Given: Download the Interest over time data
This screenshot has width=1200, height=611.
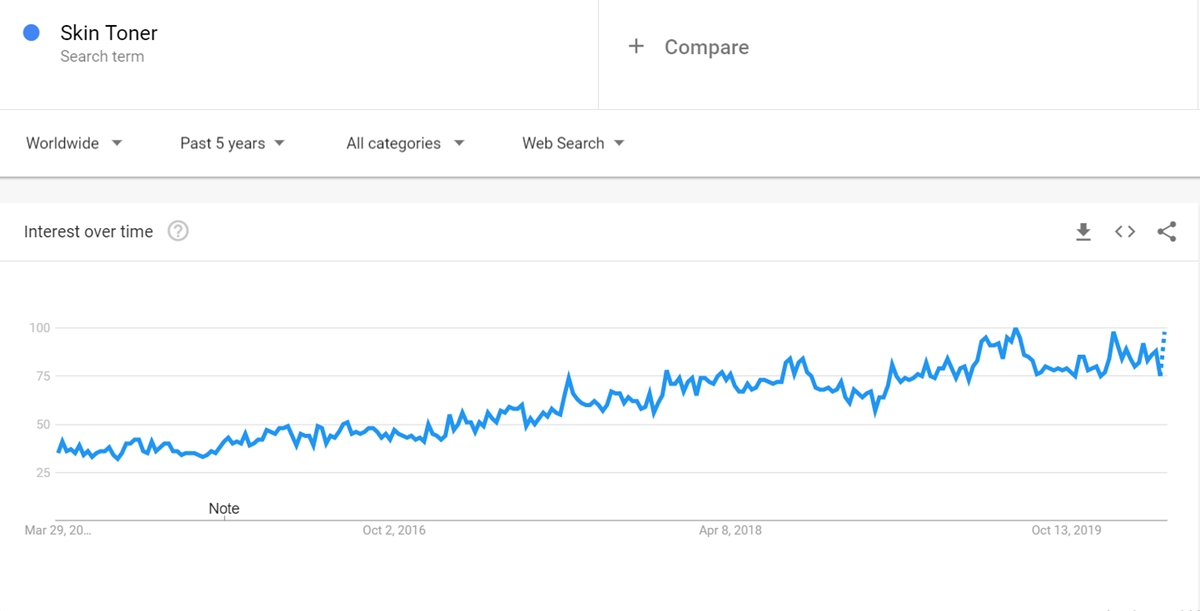Looking at the screenshot, I should pyautogui.click(x=1083, y=232).
